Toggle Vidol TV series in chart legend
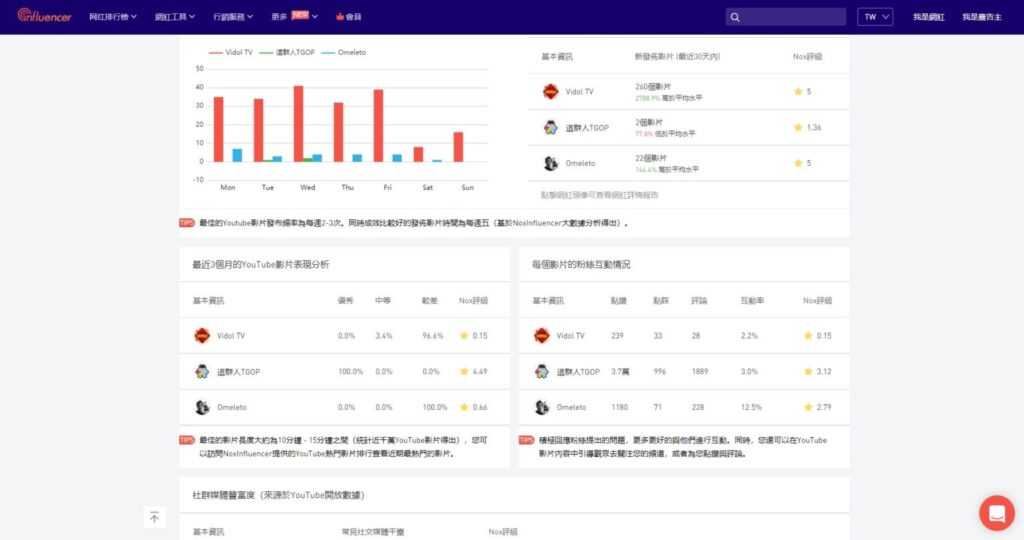1024x540 pixels. (x=231, y=52)
